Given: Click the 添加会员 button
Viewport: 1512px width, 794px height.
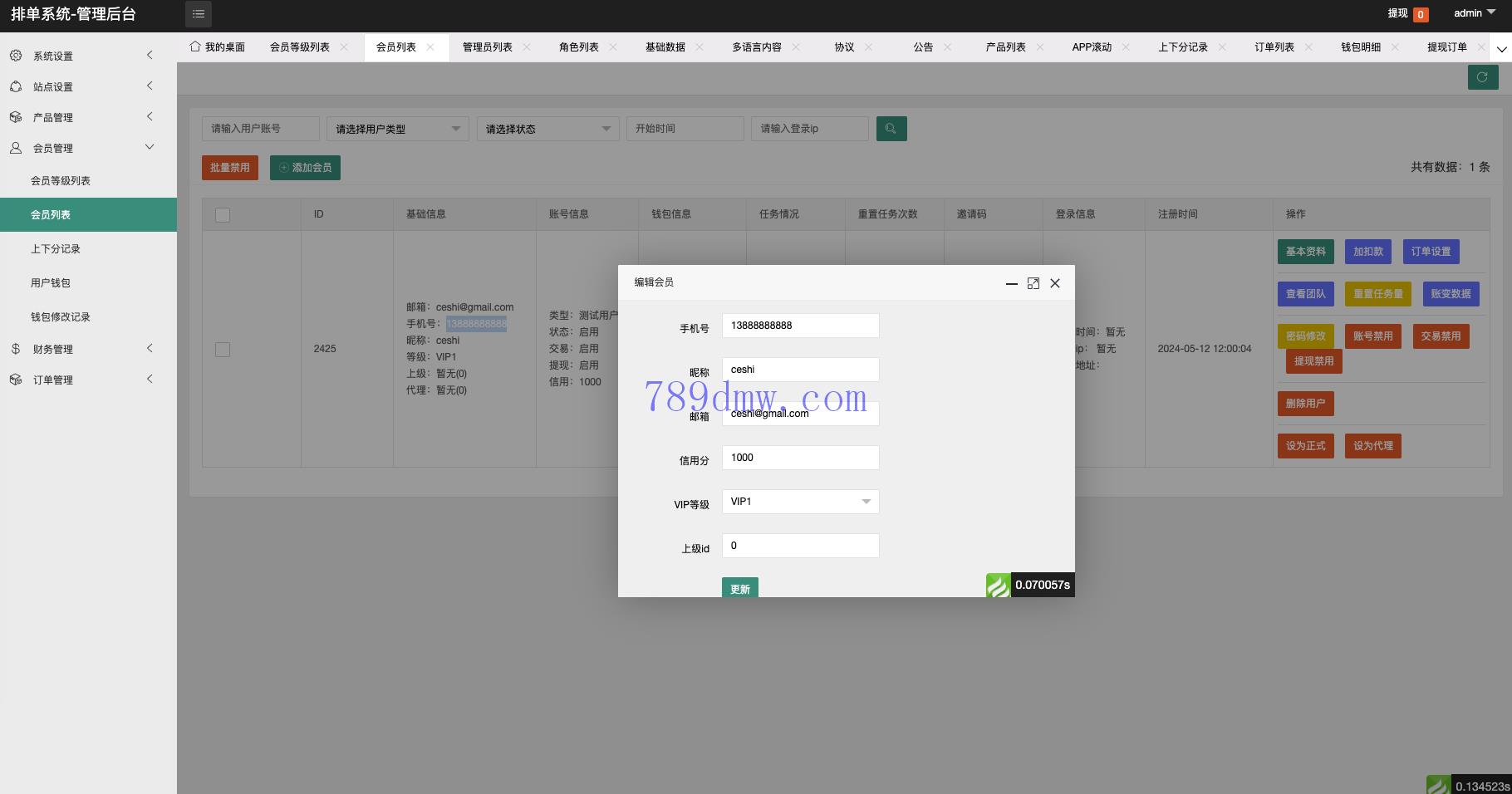Looking at the screenshot, I should [305, 168].
